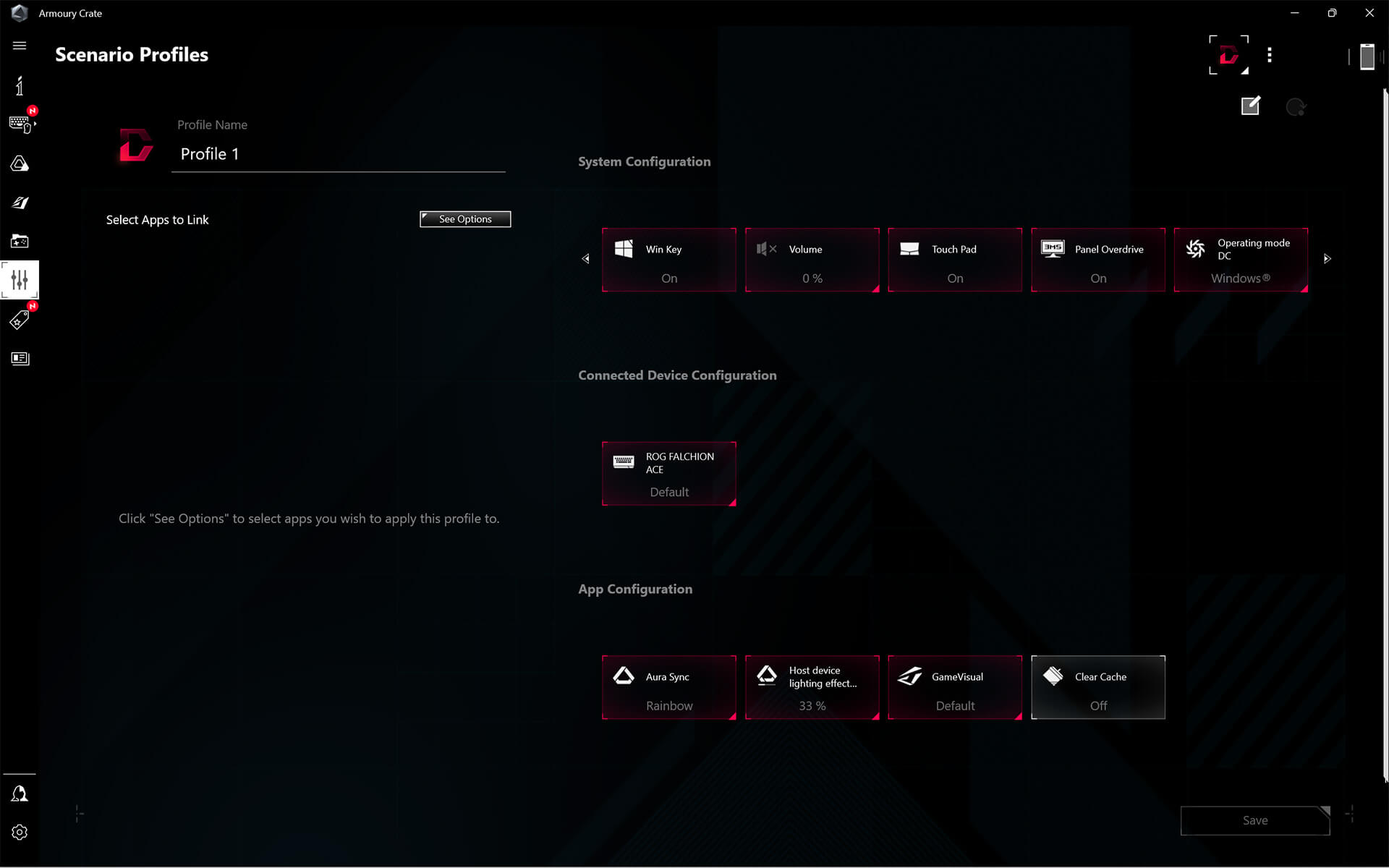The width and height of the screenshot is (1389, 868).
Task: Collapse system configuration left arrow
Action: pyautogui.click(x=585, y=258)
